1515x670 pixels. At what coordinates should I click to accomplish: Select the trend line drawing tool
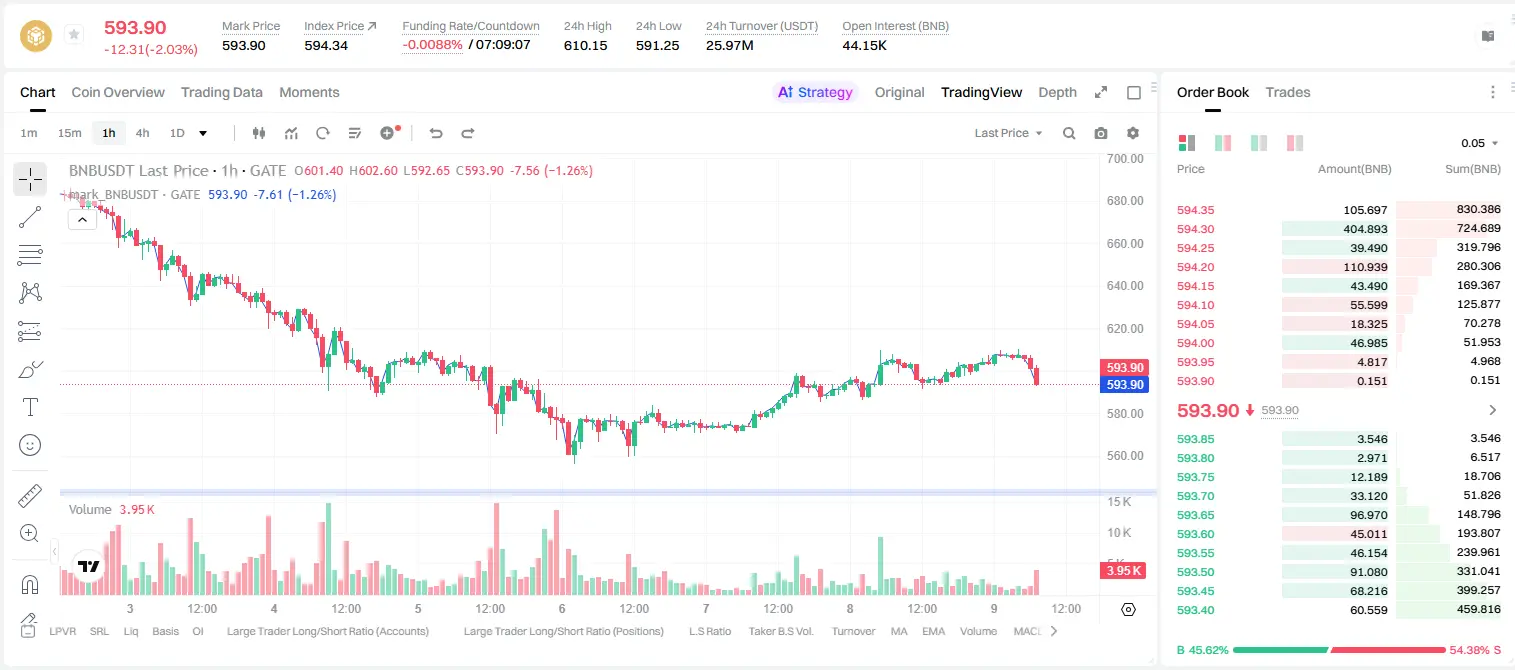point(30,217)
